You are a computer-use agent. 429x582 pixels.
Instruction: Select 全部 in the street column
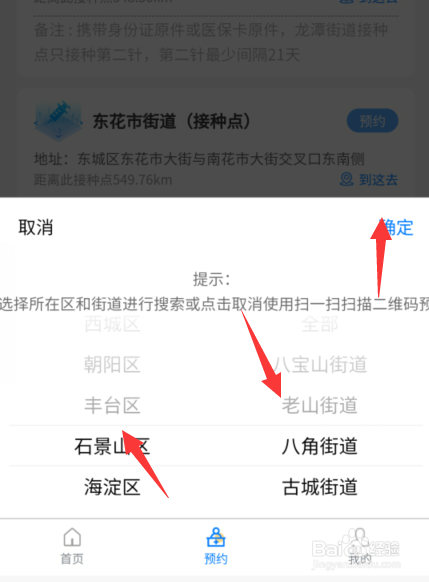pos(320,324)
